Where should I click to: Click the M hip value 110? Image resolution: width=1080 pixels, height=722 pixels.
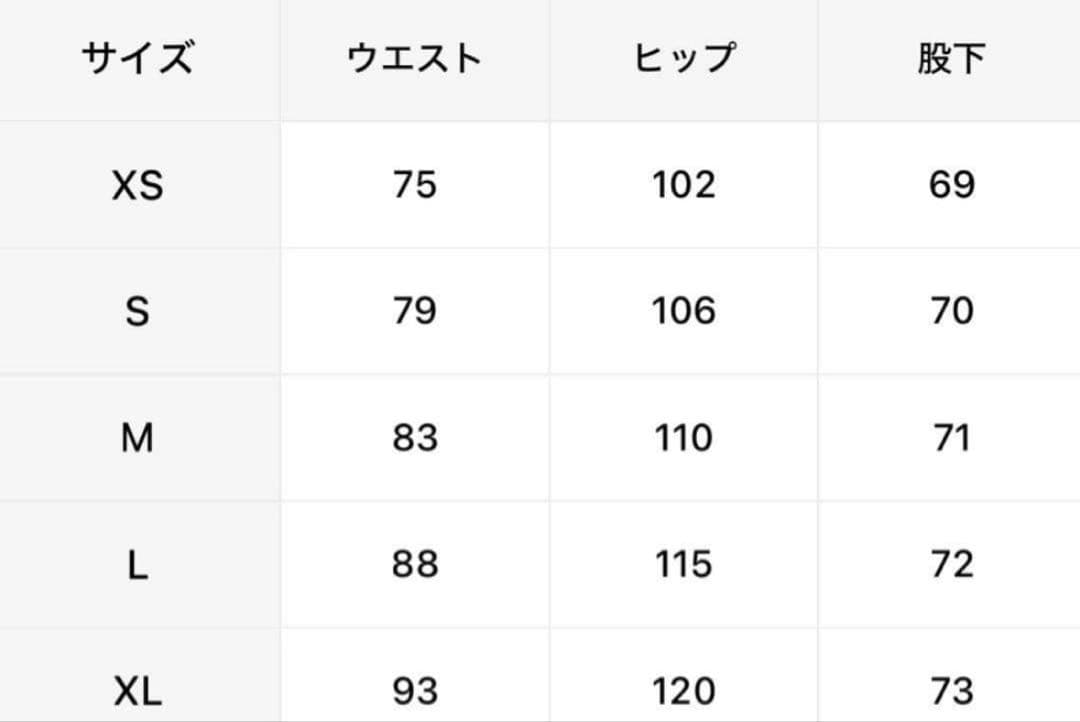(x=684, y=438)
